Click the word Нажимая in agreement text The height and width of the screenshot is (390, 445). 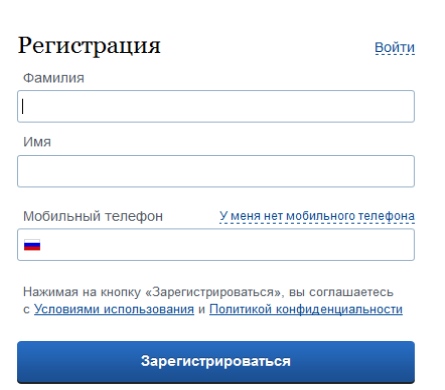point(50,292)
